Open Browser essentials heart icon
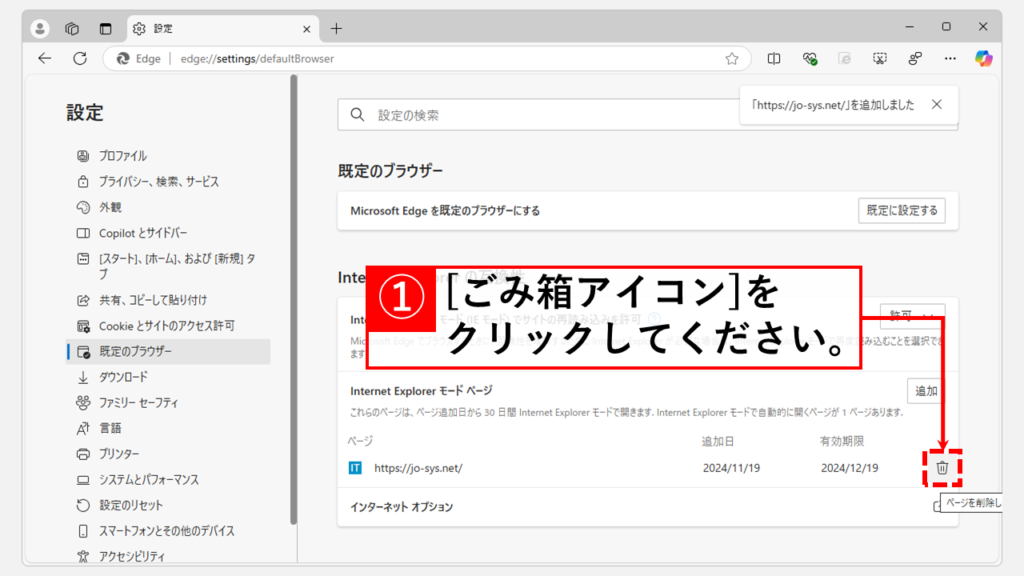This screenshot has height=576, width=1024. click(x=810, y=59)
